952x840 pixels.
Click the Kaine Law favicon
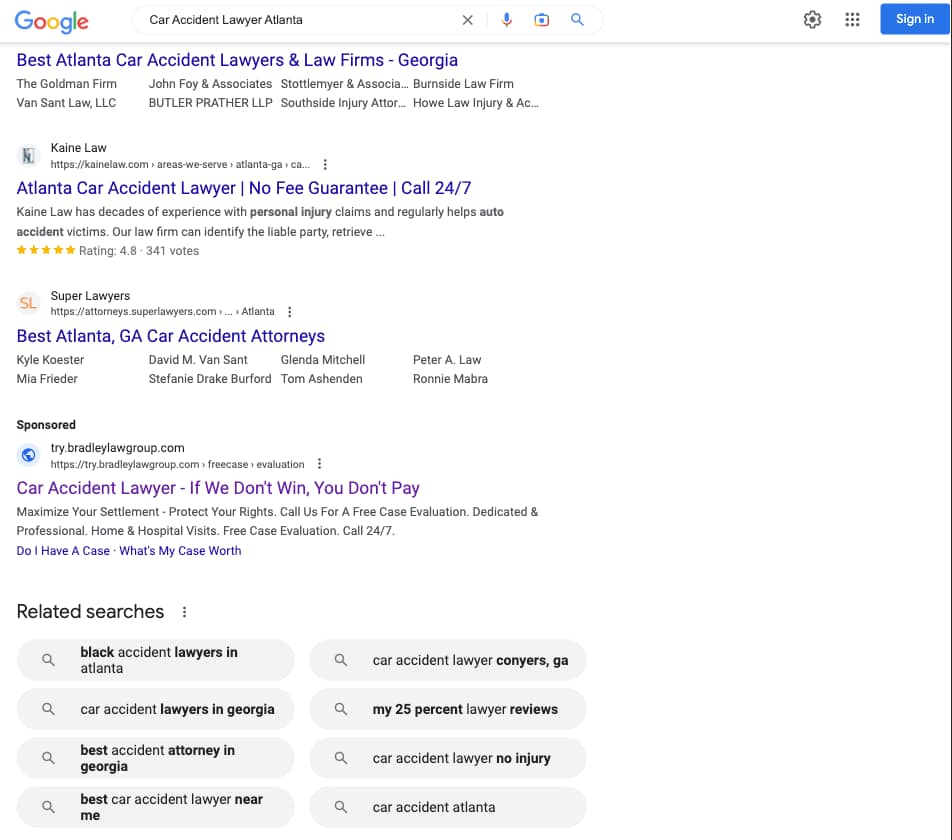pos(28,156)
